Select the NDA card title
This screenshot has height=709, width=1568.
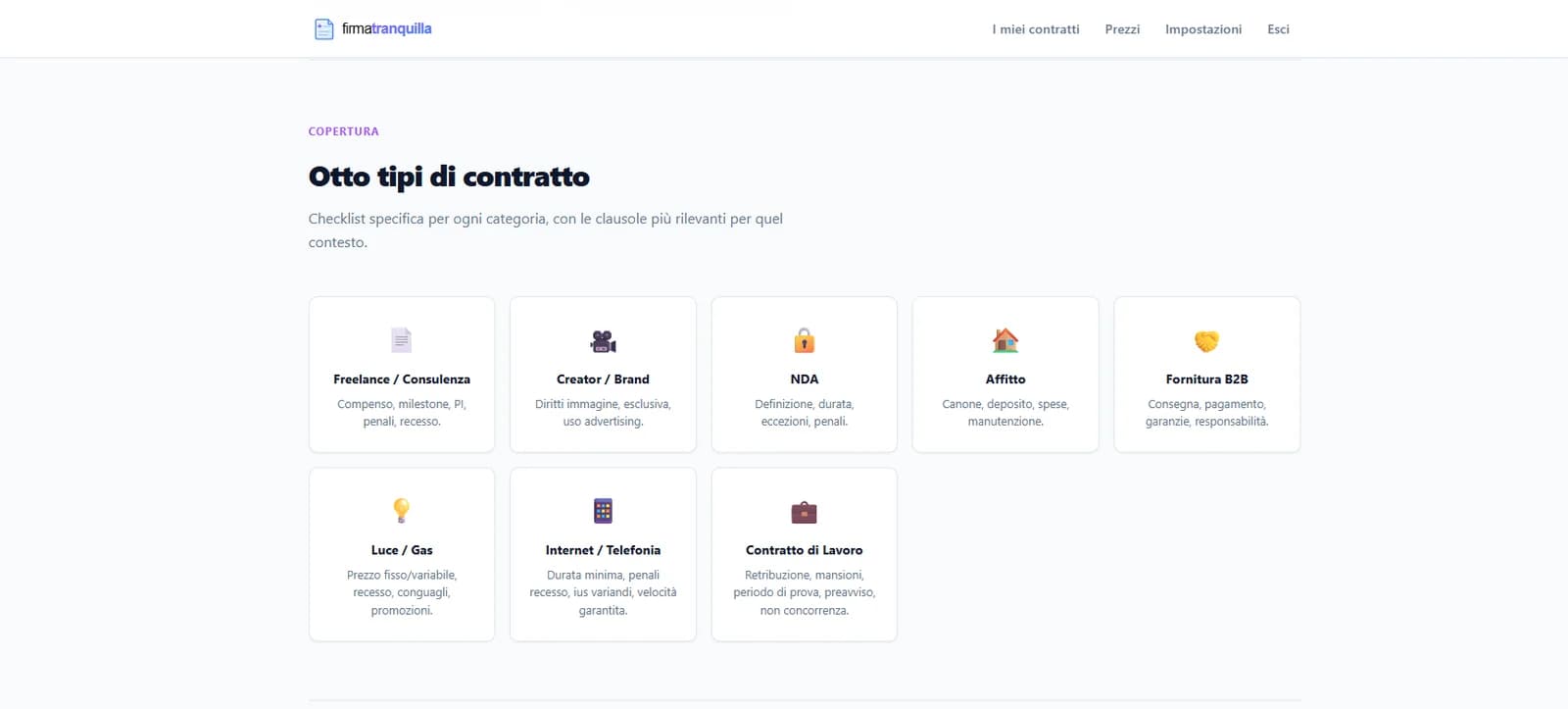804,380
